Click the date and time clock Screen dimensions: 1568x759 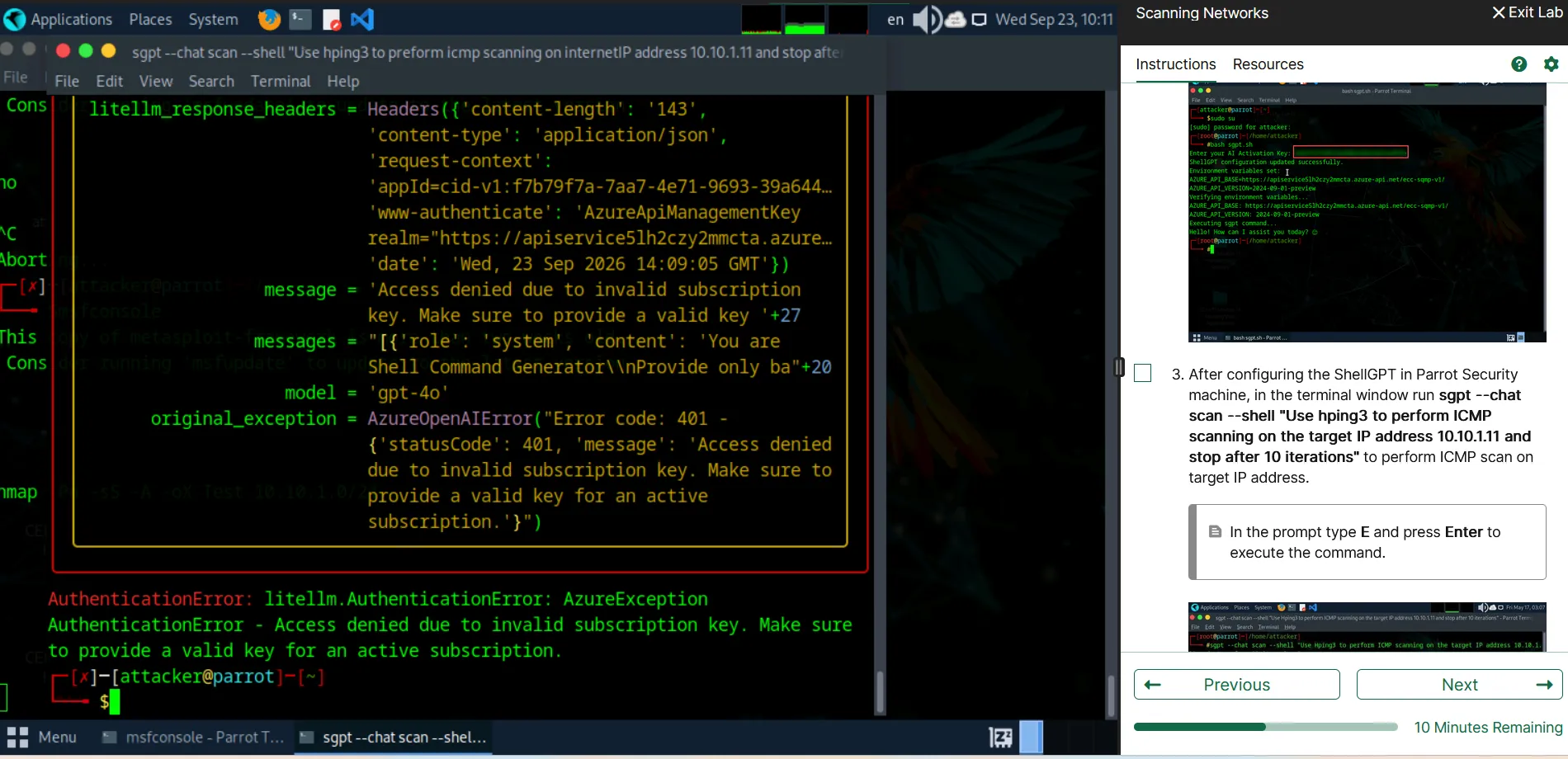point(1054,19)
